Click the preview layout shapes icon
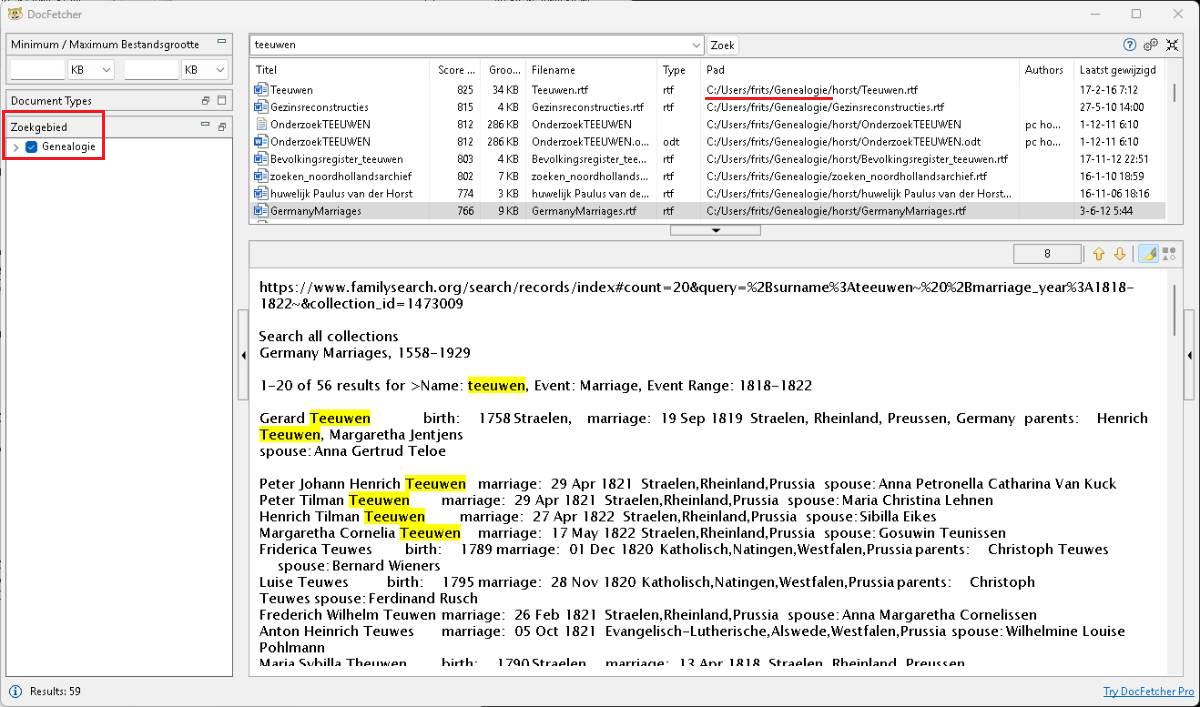 [x=1168, y=254]
